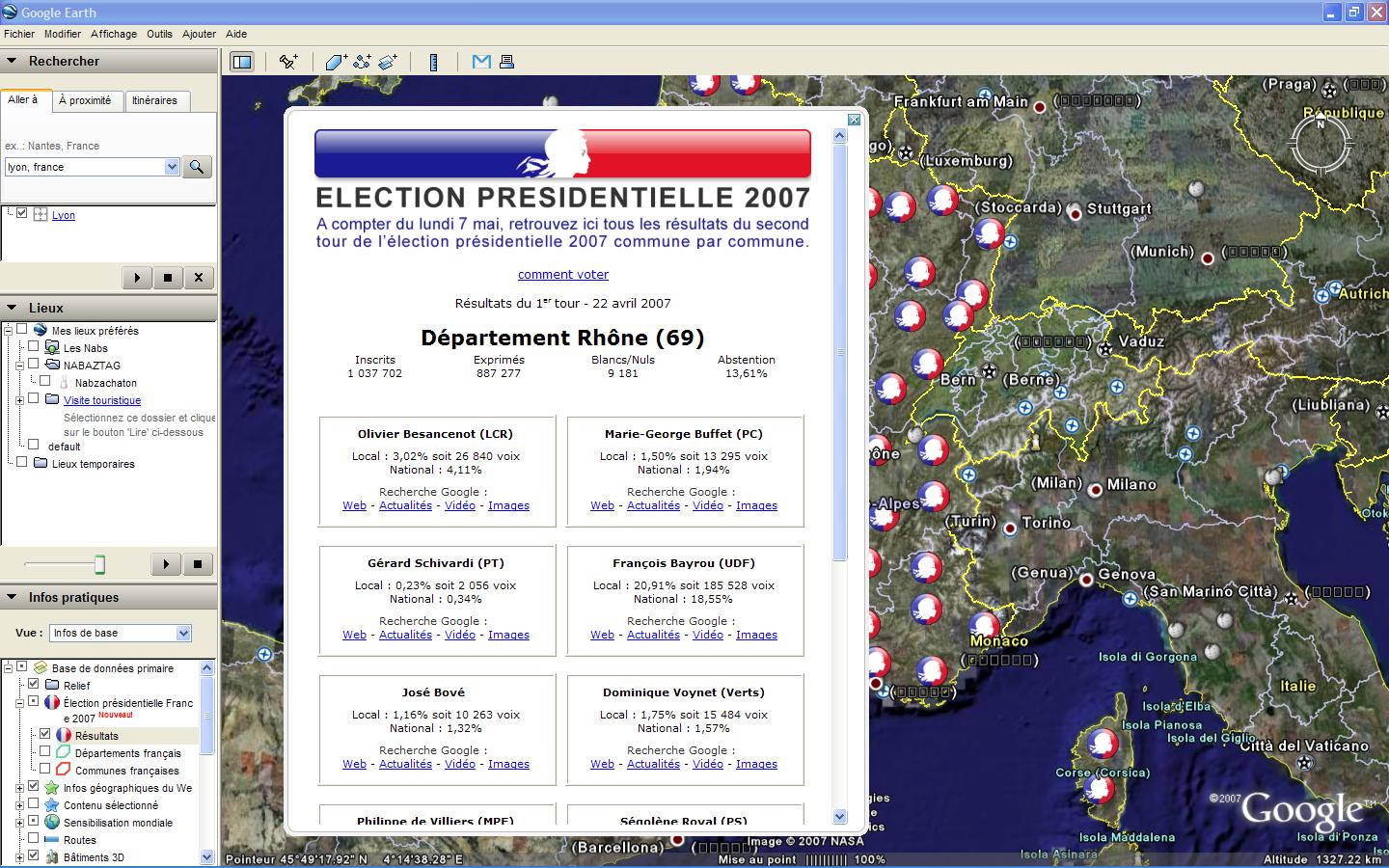1389x868 pixels.
Task: Click play button in Lieux panel
Action: 166,564
